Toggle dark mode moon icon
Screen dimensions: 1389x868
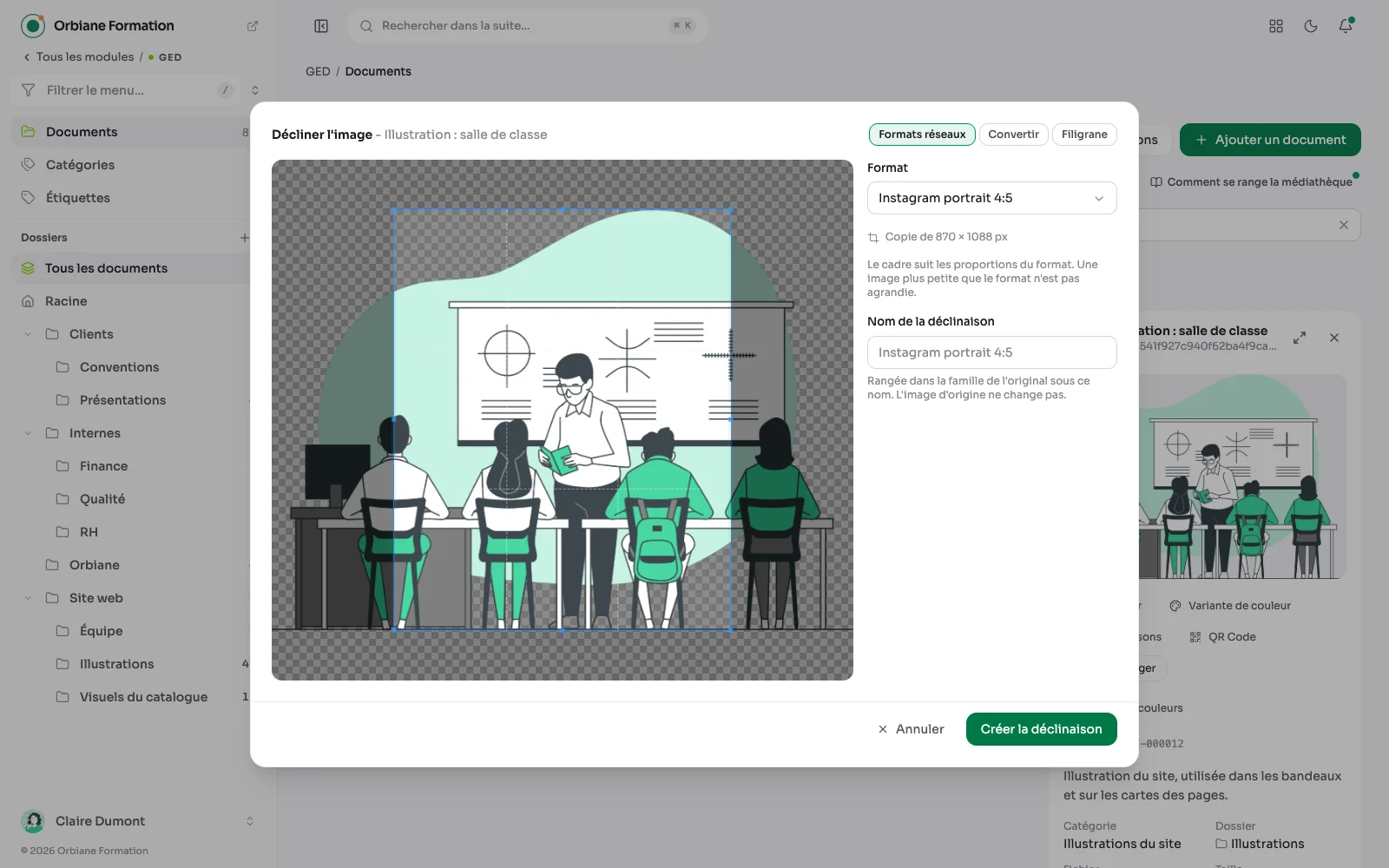tap(1311, 26)
